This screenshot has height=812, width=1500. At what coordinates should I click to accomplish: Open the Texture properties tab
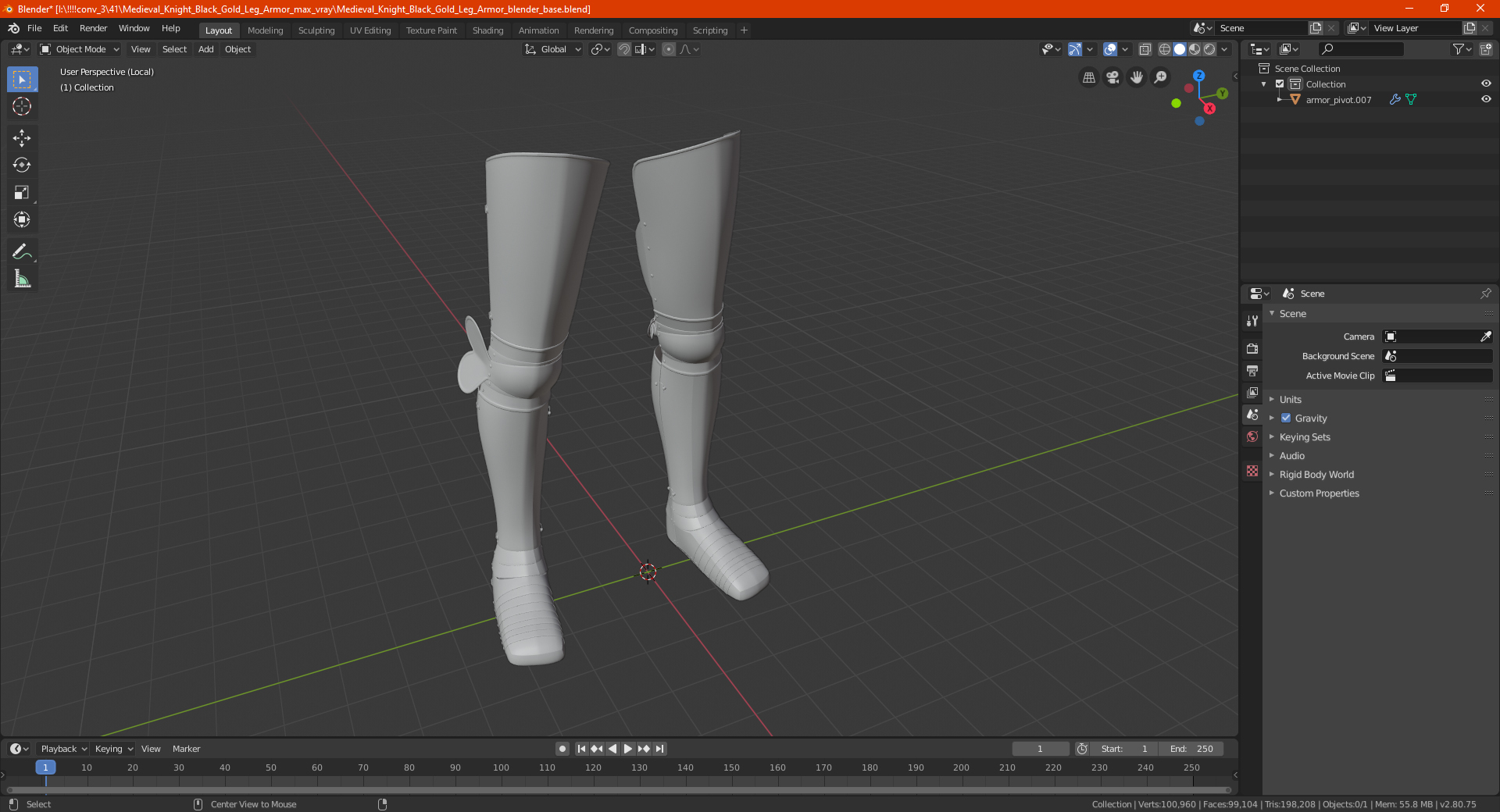(1252, 471)
